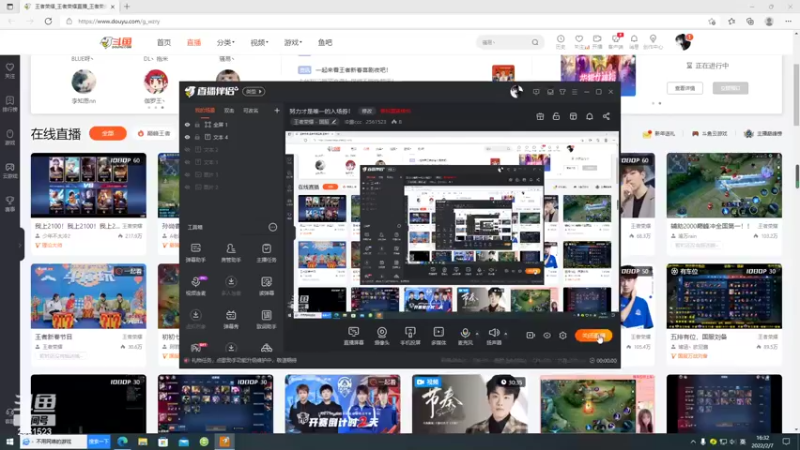
Task: Expand the 视频 dropdown in Douyu navigation
Action: tap(259, 42)
